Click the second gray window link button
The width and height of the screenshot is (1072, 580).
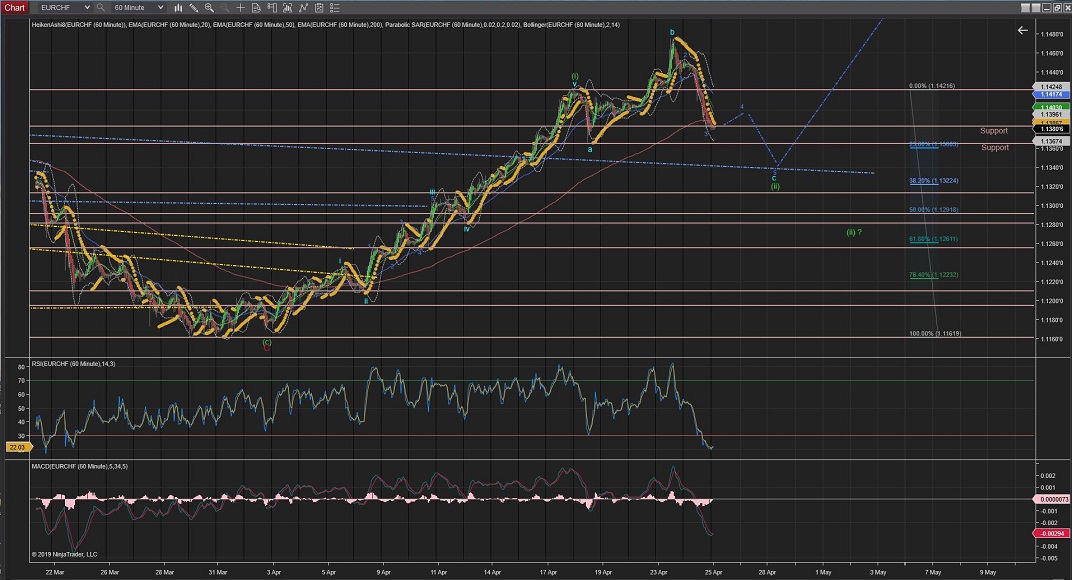(1036, 8)
